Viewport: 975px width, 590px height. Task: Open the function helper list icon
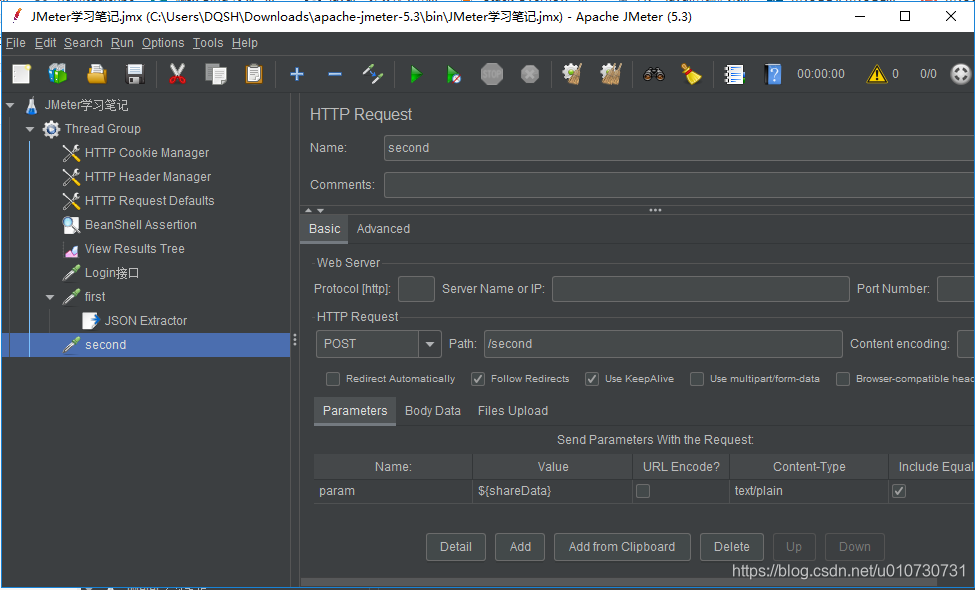[734, 75]
